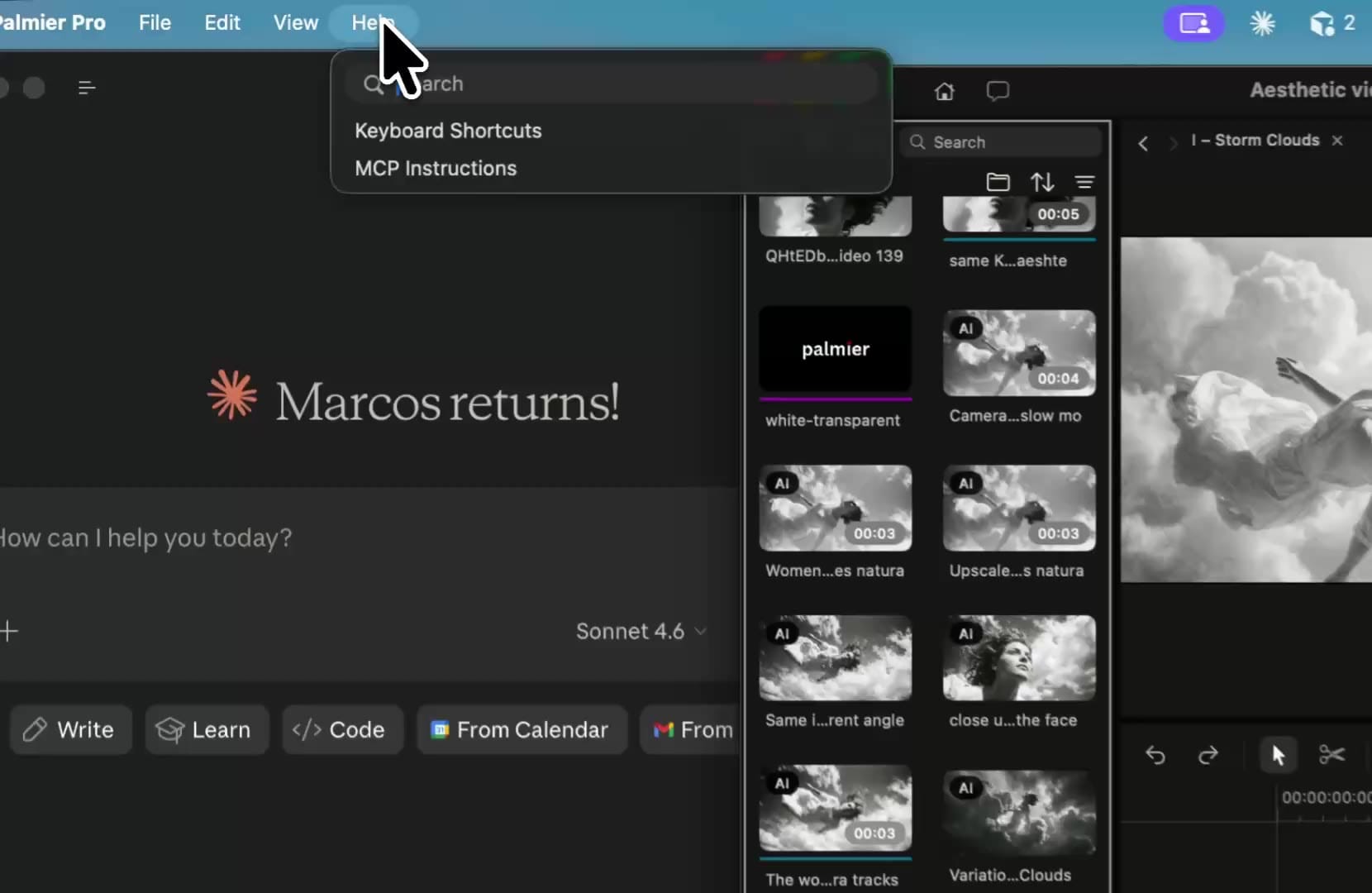Select the same K...aeshte clip

[1019, 214]
